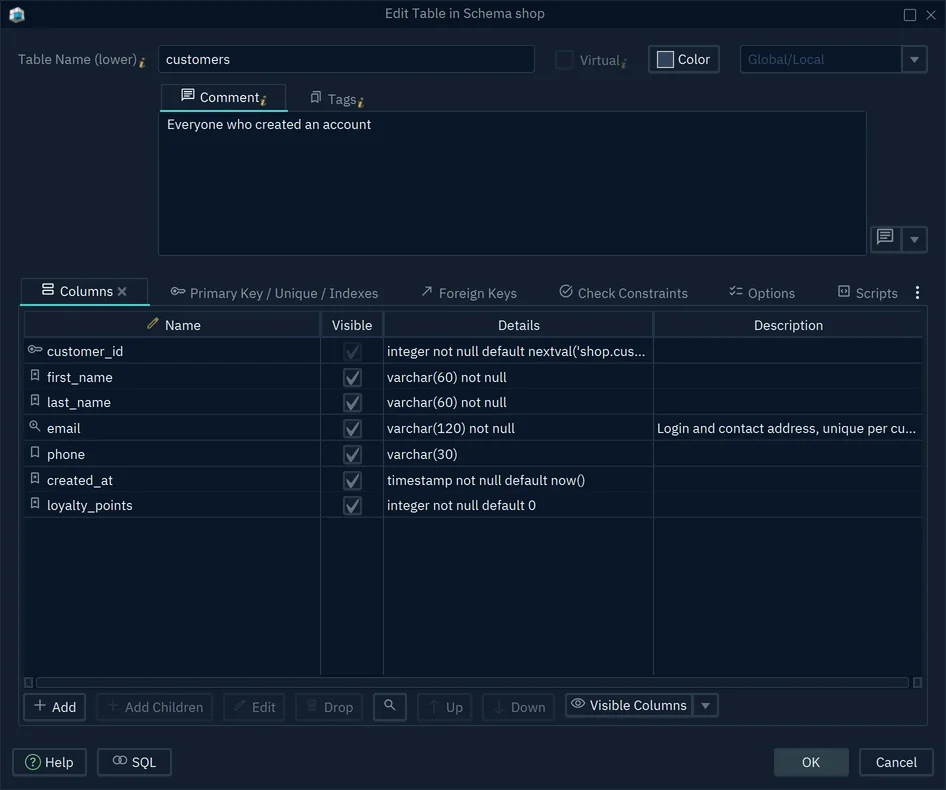
Task: Click the index magnifier icon of email row
Action: (x=34, y=426)
